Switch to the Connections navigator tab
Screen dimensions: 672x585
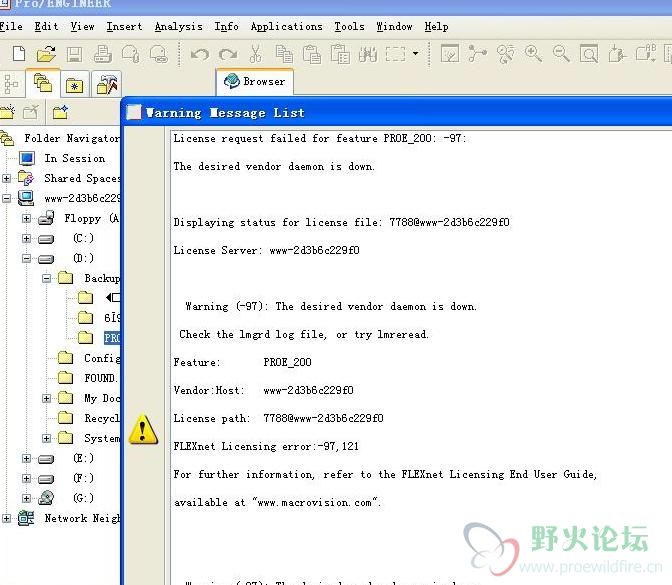click(106, 84)
